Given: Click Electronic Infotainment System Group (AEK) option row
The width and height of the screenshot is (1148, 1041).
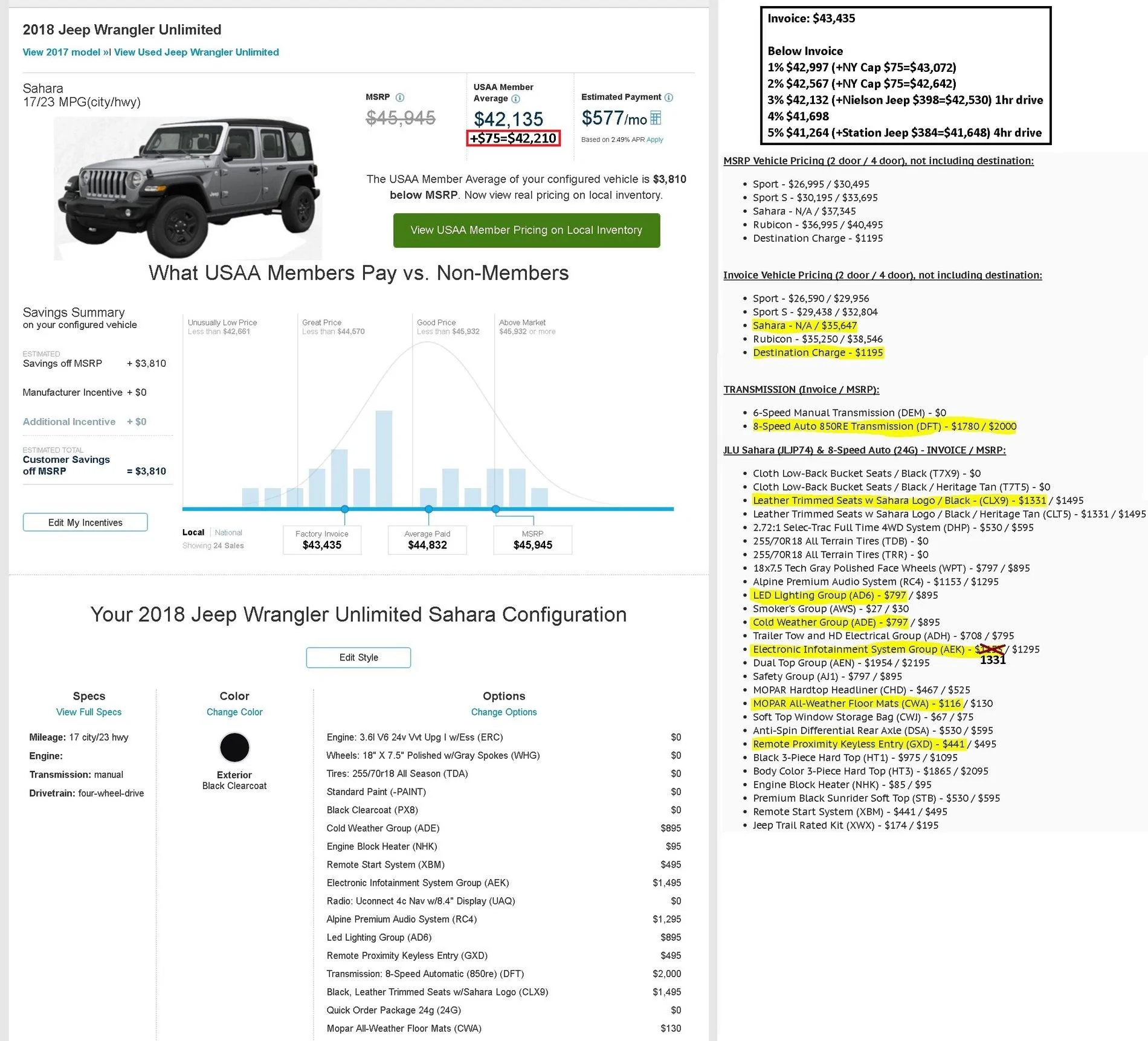Looking at the screenshot, I should 503,883.
